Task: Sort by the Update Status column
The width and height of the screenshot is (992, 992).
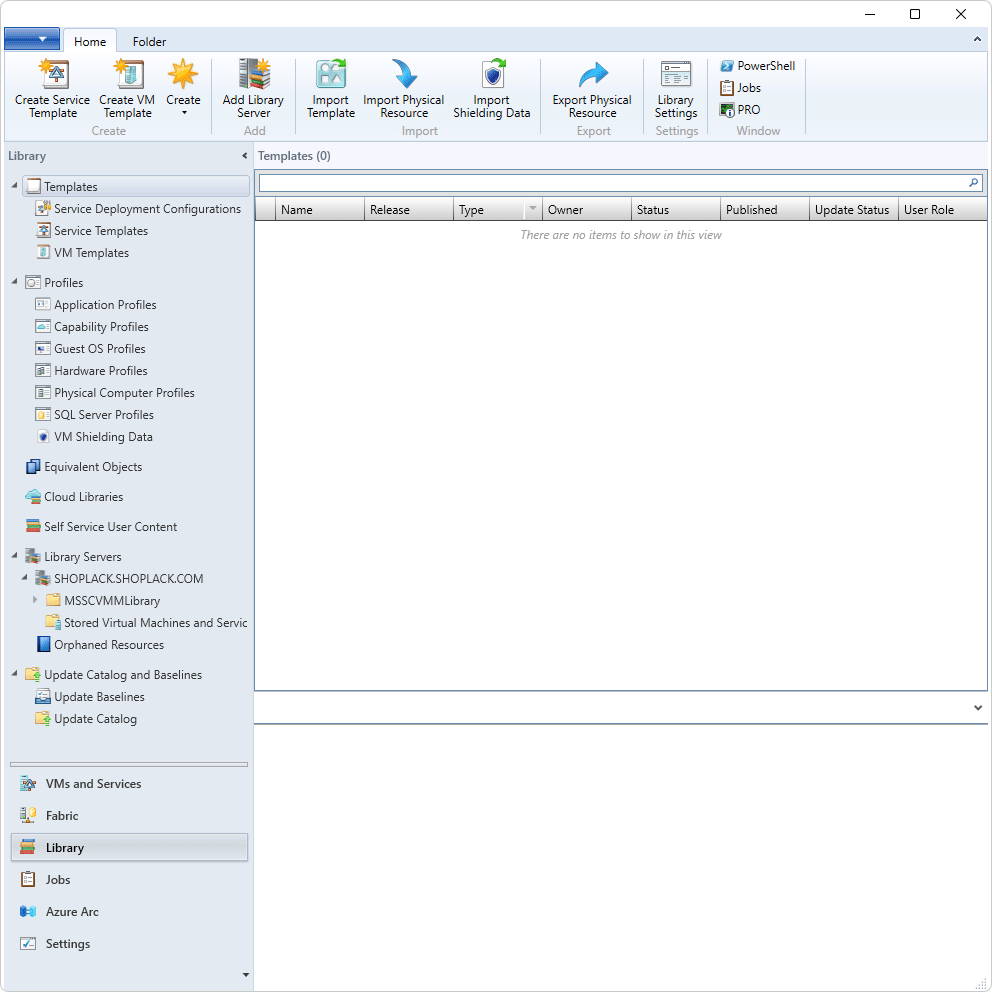Action: coord(854,209)
